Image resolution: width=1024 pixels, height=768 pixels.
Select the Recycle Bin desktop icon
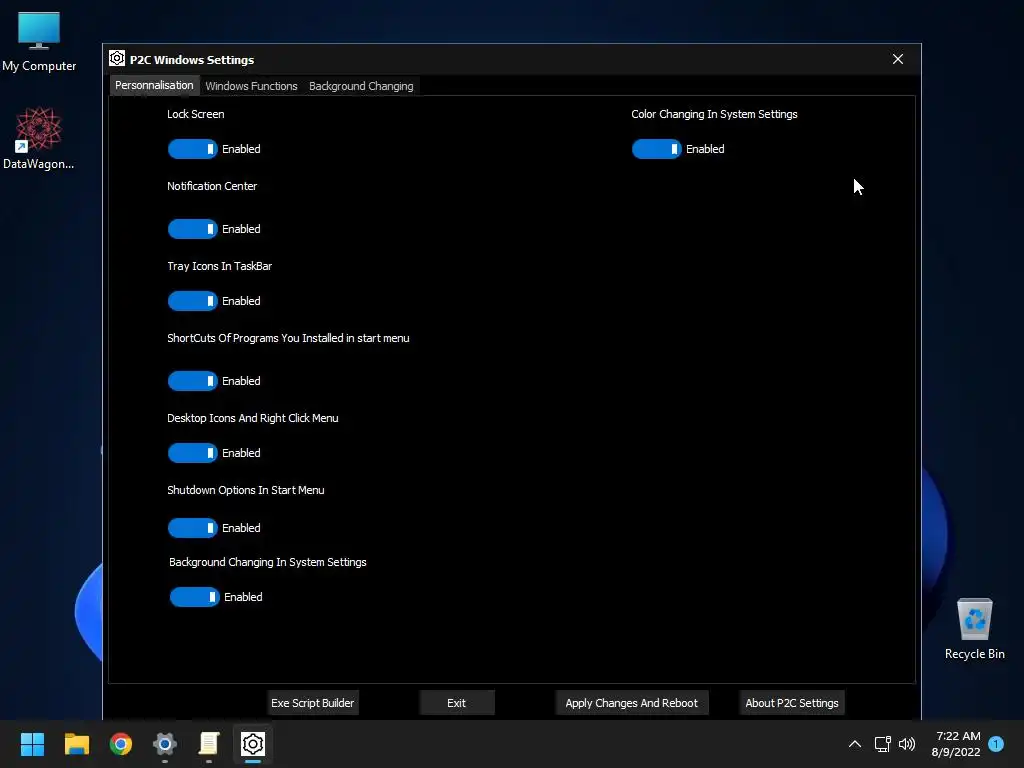coord(974,629)
